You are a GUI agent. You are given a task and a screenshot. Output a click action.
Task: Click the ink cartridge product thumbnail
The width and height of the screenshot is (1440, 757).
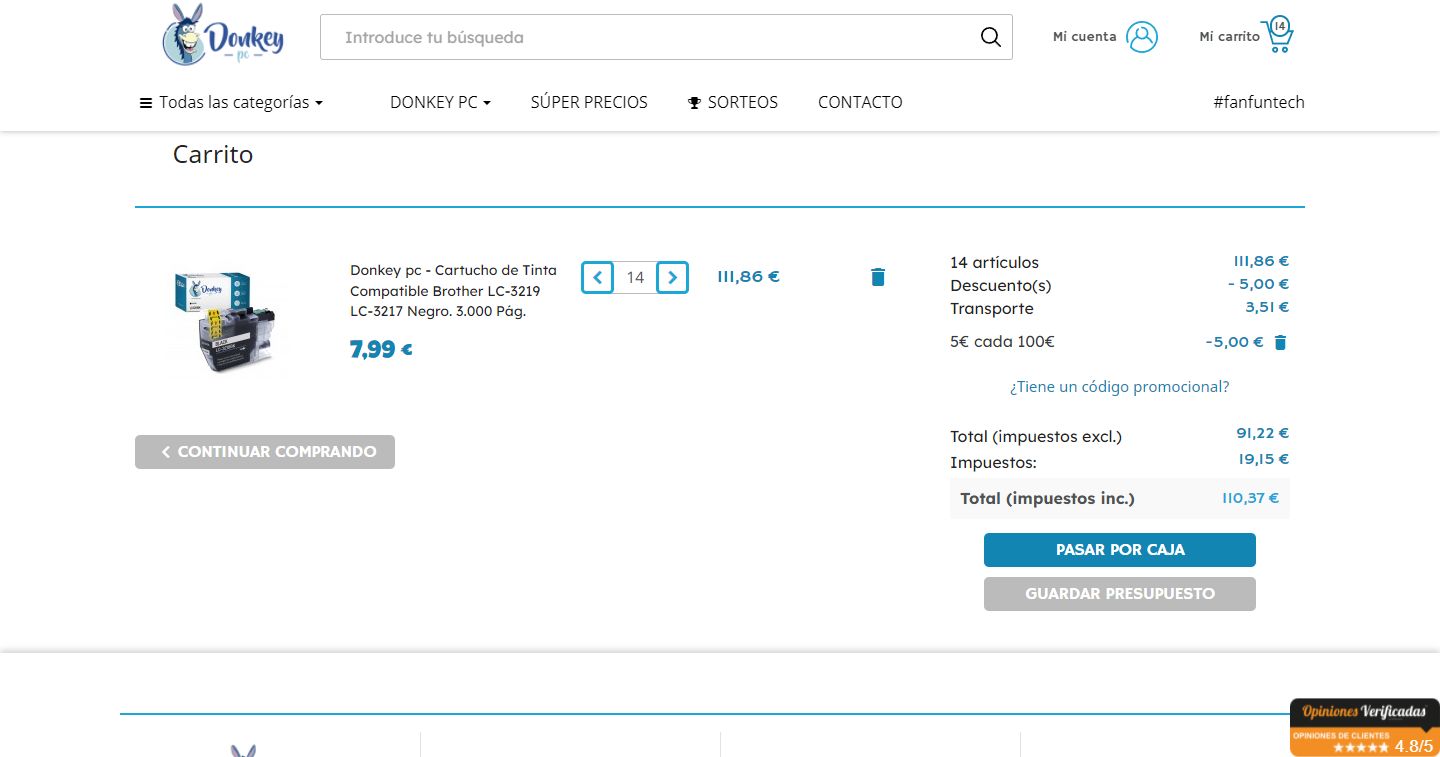(225, 322)
